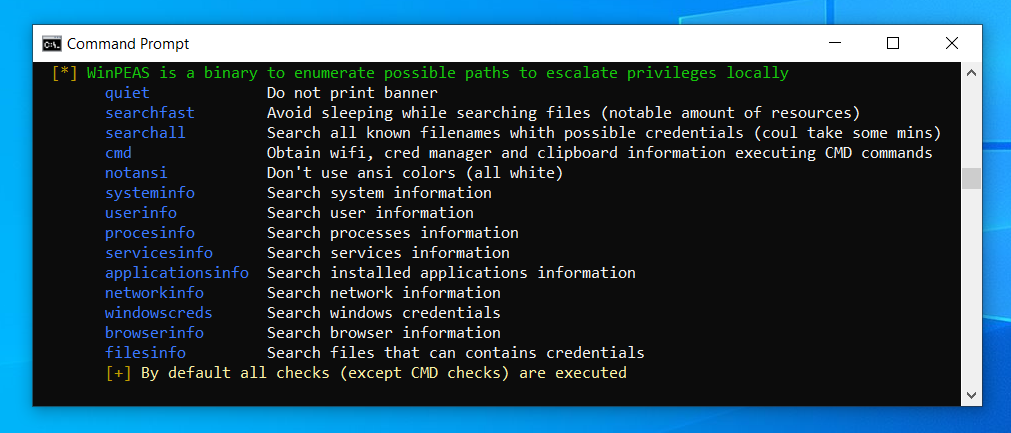Click the 'searchall' option text

145,133
